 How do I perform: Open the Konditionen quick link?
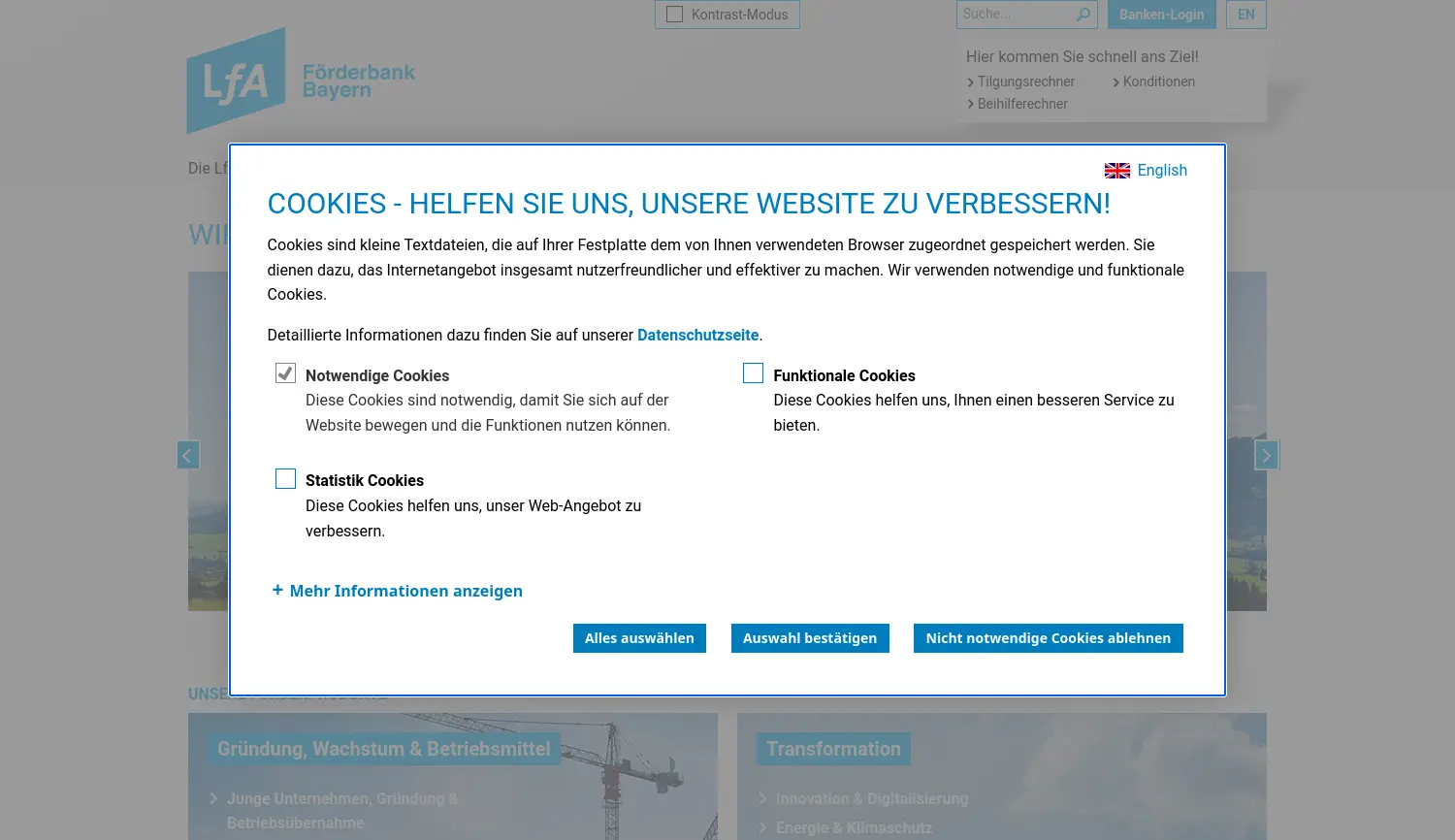pyautogui.click(x=1158, y=81)
